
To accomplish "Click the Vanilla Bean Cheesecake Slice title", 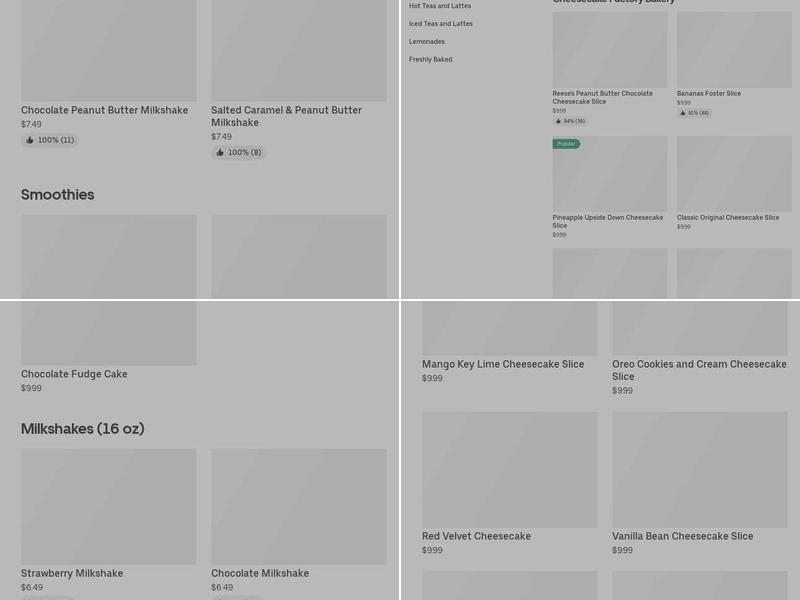I will click(x=683, y=536).
